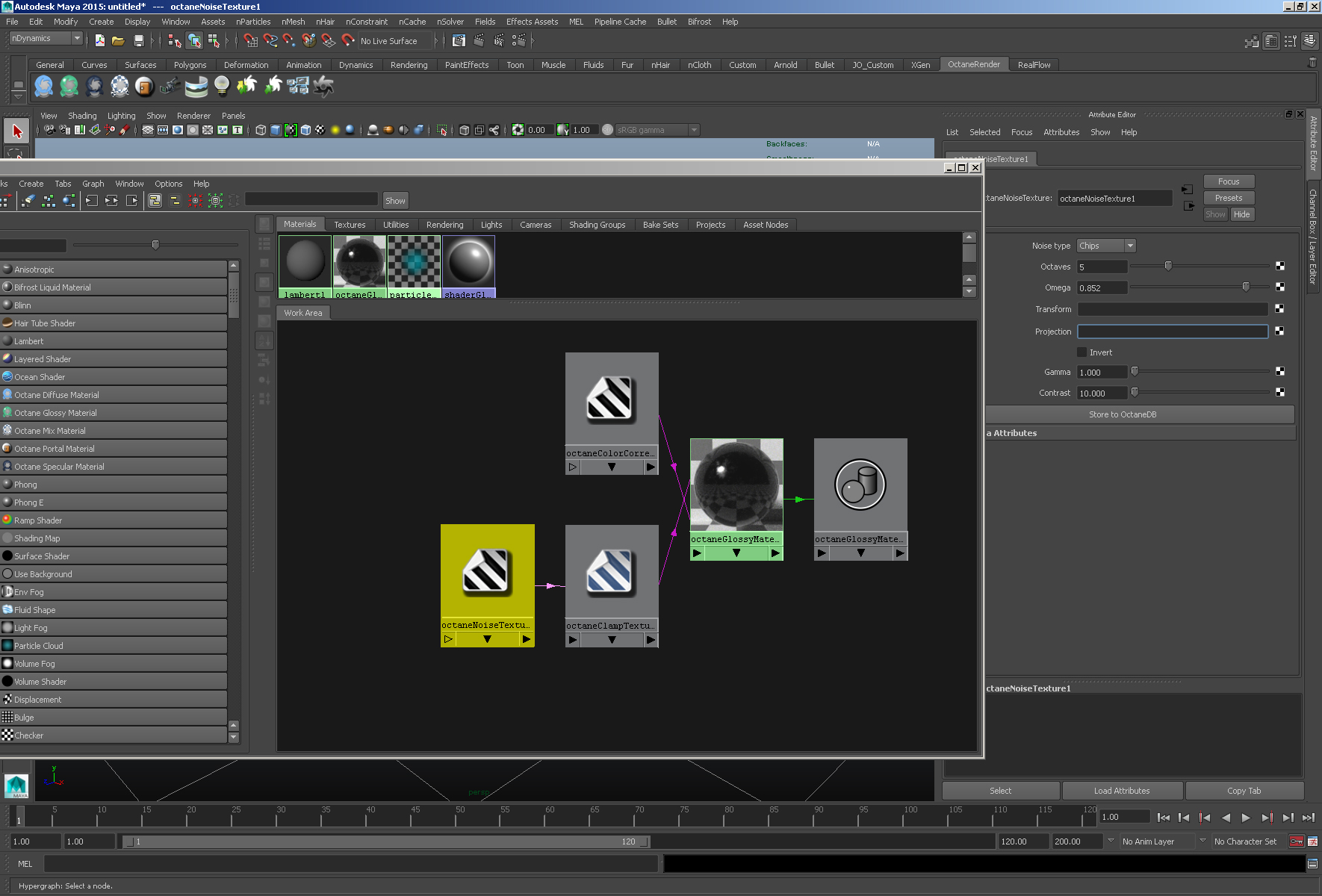This screenshot has height=896, width=1322.
Task: Show input connections in Hypershade
Action: pyautogui.click(x=91, y=200)
